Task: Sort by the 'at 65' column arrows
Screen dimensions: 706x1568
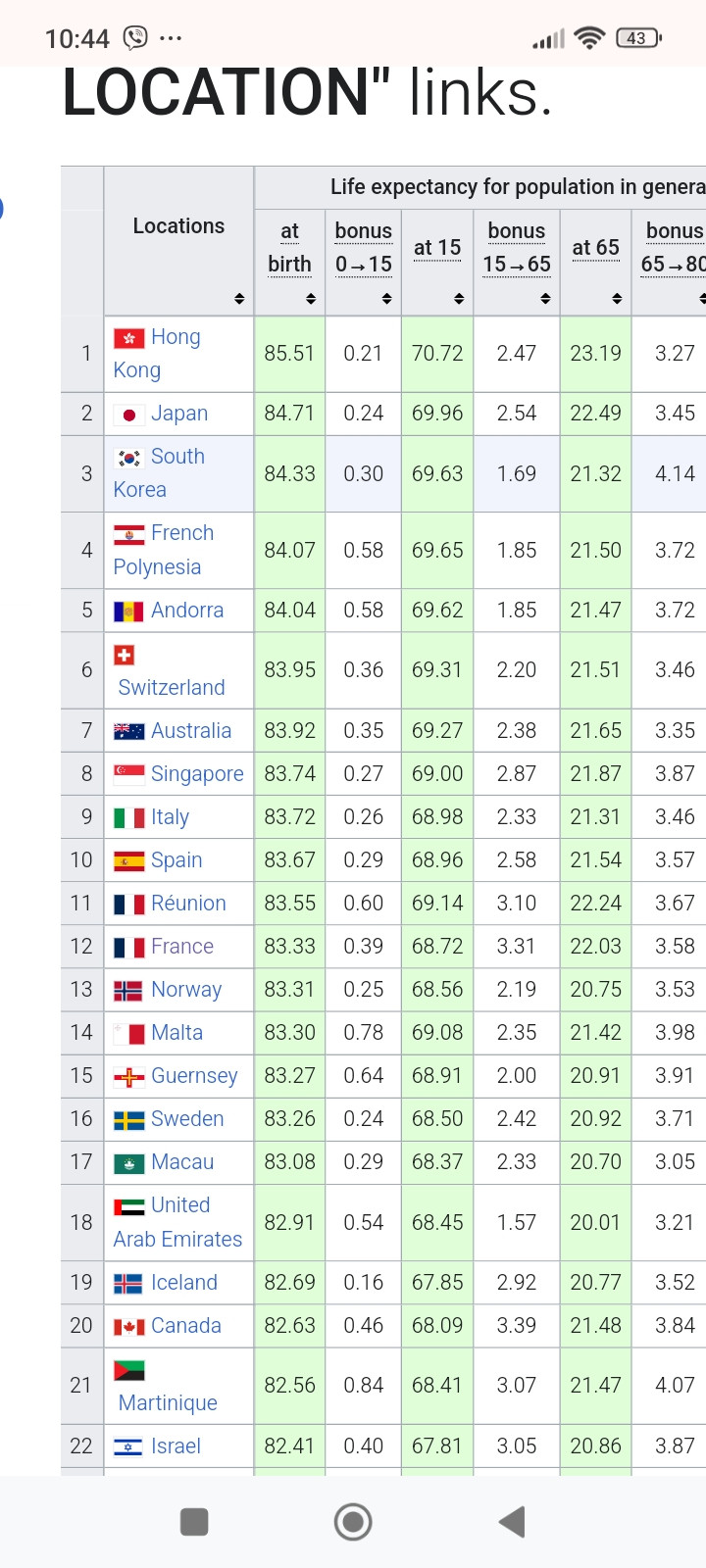Action: [x=617, y=298]
